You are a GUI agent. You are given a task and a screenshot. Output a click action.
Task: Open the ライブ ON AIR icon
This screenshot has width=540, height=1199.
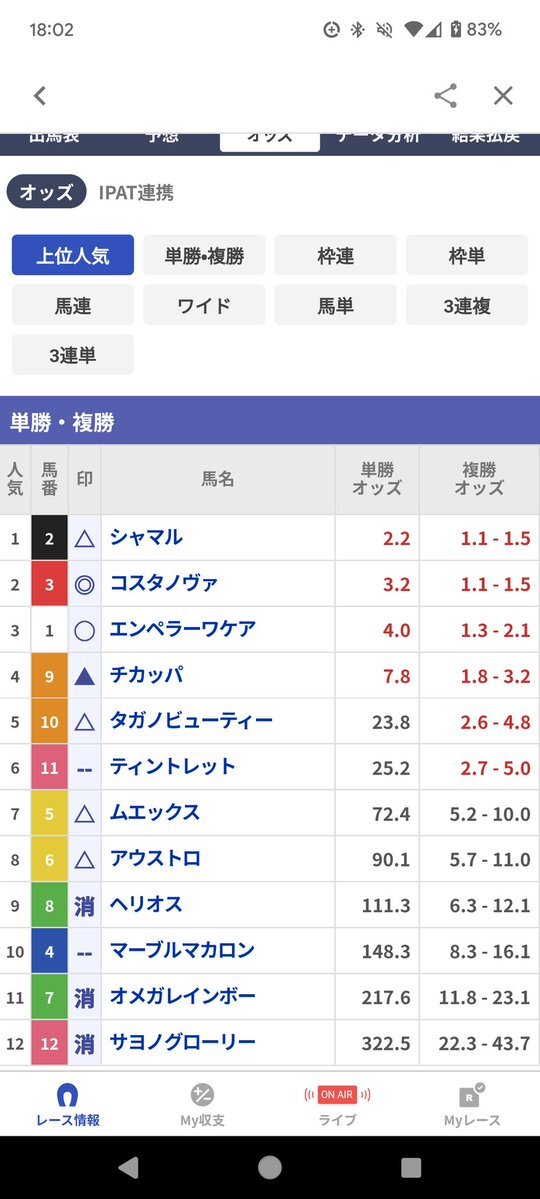coord(337,1095)
